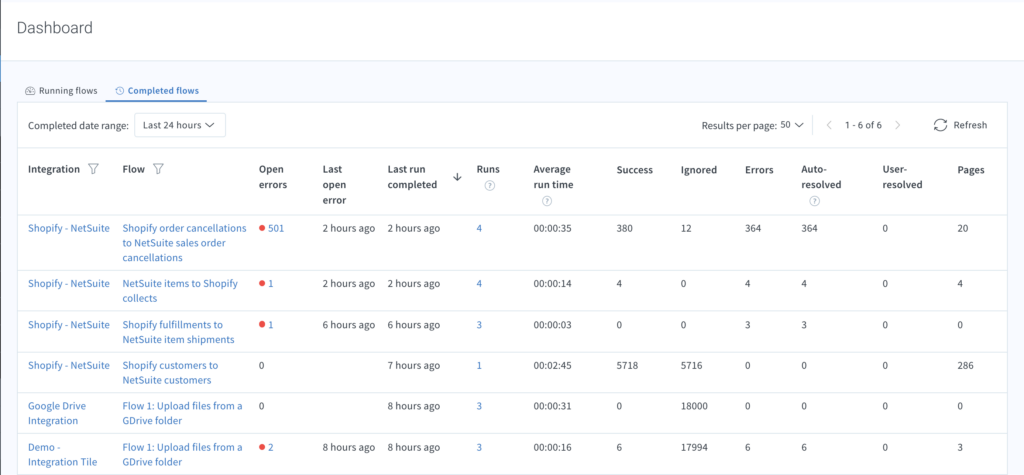The height and width of the screenshot is (475, 1024).
Task: Open Completed date range dropdown
Action: pyautogui.click(x=180, y=125)
